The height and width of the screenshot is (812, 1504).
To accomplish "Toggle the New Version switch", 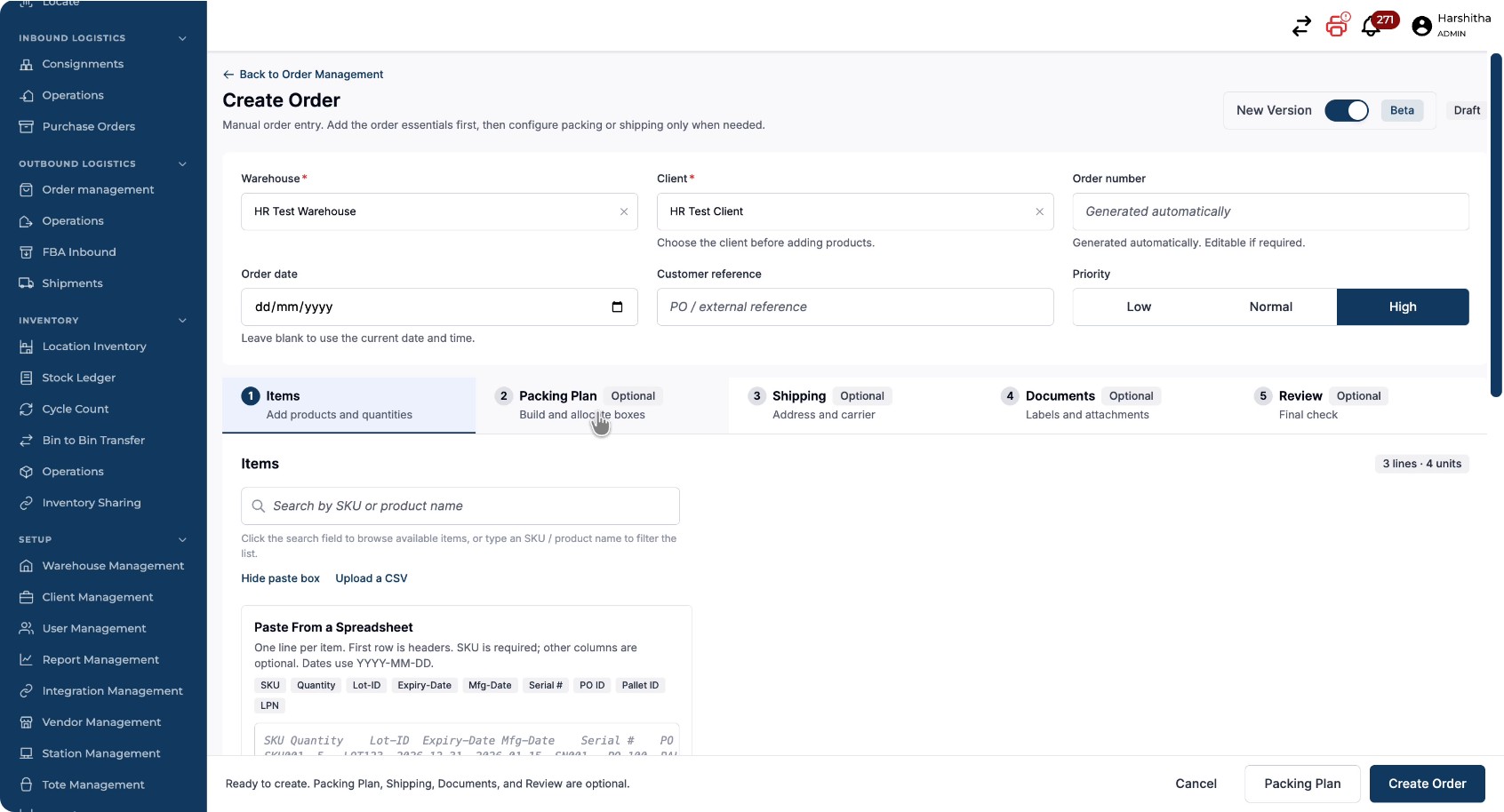I will [1347, 110].
